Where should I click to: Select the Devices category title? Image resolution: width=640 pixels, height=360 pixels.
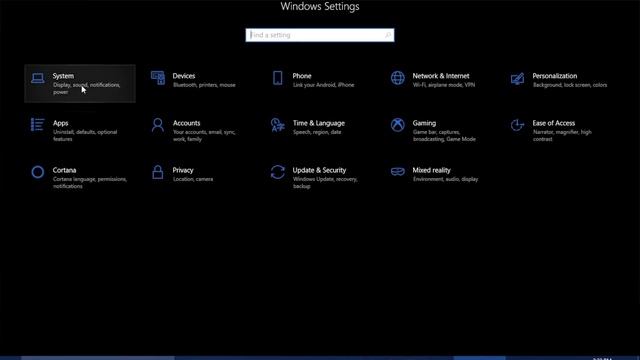click(x=184, y=76)
